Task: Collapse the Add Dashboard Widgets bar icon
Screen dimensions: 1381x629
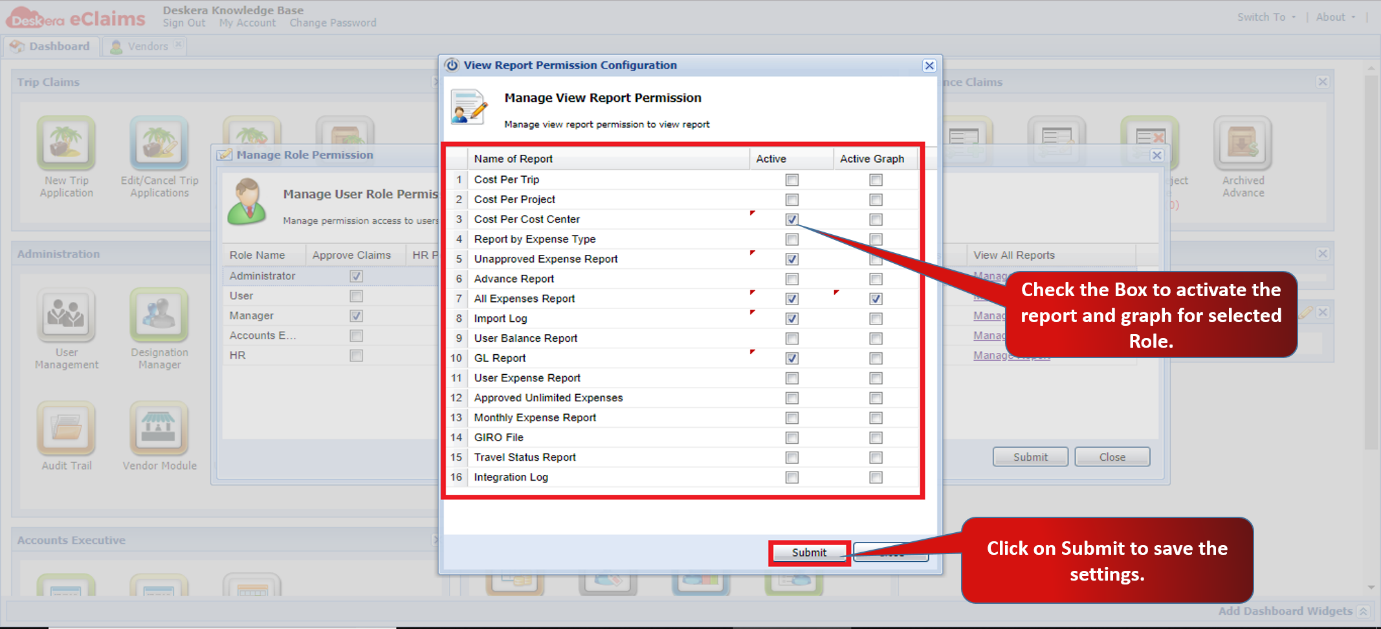Action: click(x=1363, y=611)
